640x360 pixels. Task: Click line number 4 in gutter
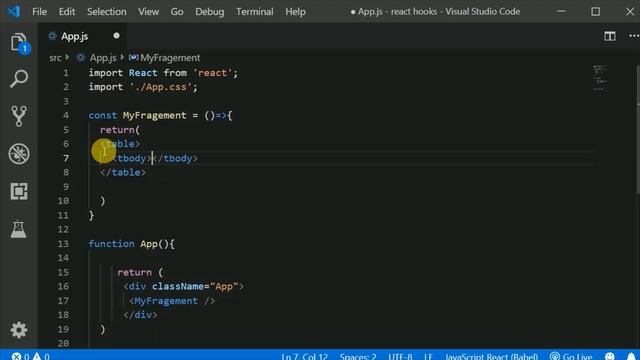[66, 116]
